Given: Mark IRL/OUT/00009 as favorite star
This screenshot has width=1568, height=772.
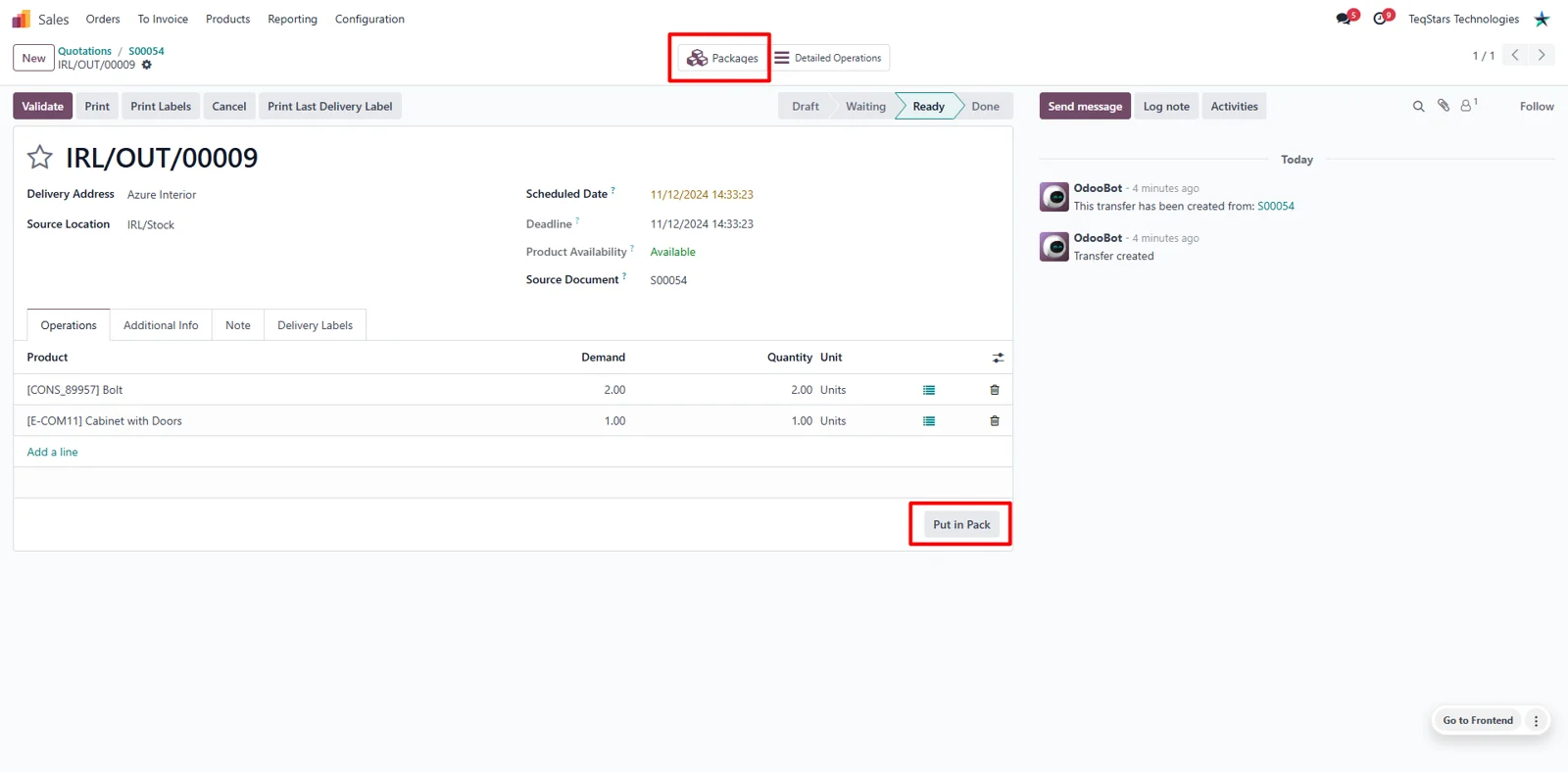Looking at the screenshot, I should point(40,157).
